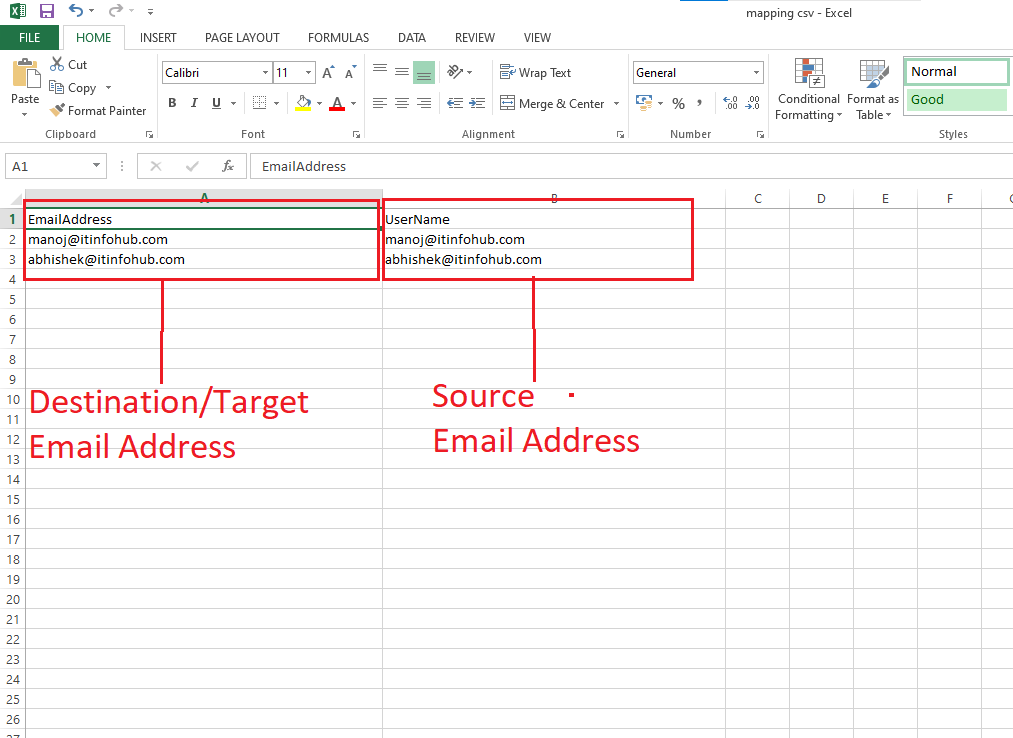Expand the Paste options arrow
The height and width of the screenshot is (738, 1013).
pos(25,115)
